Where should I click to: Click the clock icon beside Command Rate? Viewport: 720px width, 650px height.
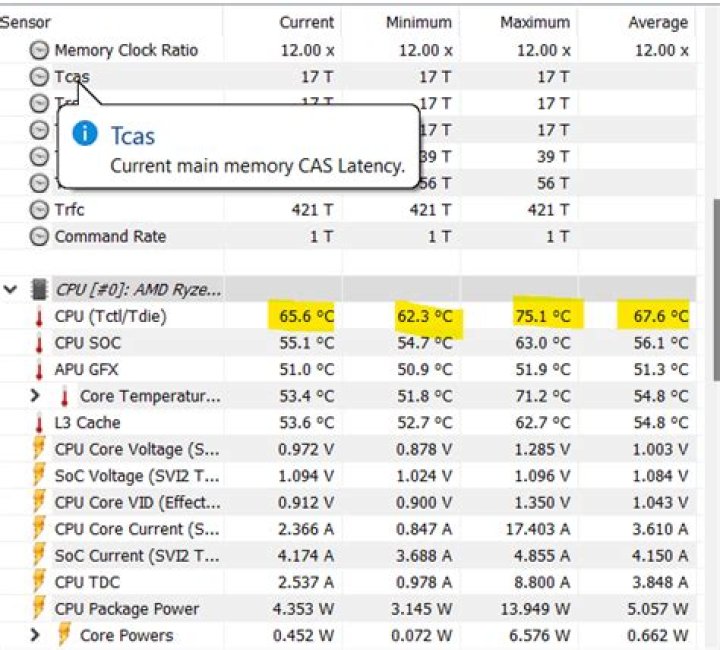[40, 237]
